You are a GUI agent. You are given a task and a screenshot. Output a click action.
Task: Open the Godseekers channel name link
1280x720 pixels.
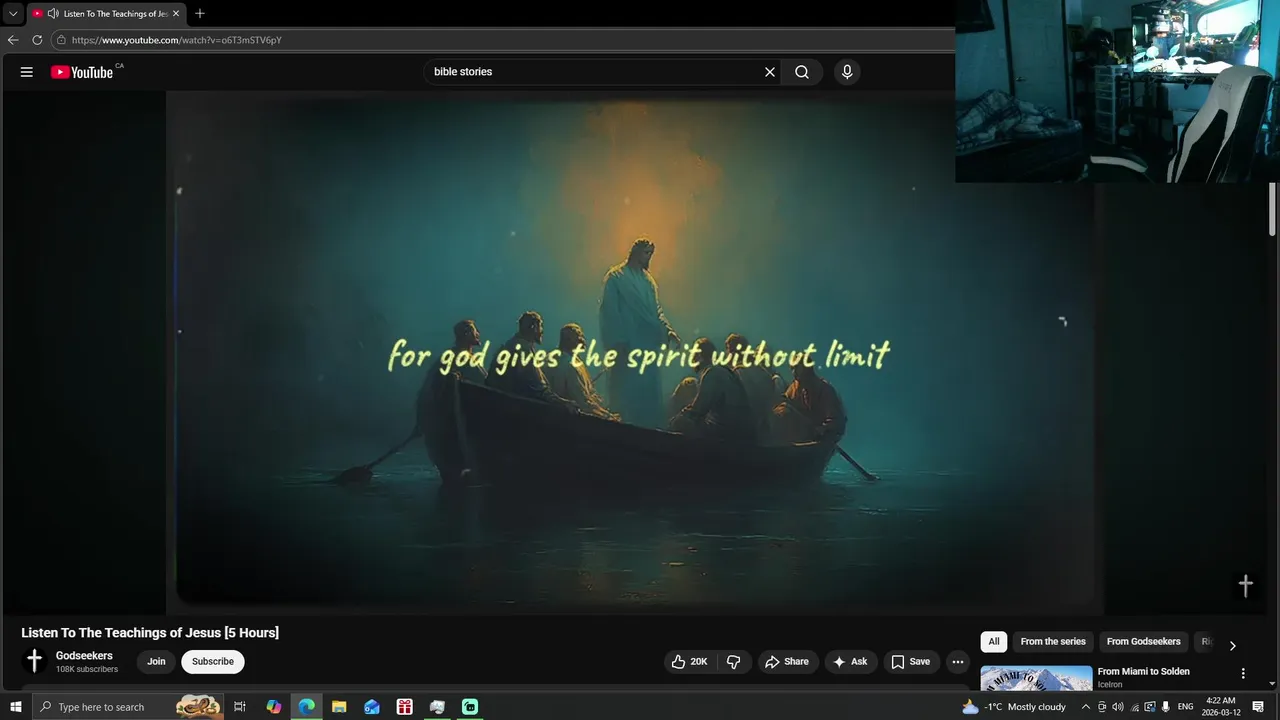coord(84,656)
